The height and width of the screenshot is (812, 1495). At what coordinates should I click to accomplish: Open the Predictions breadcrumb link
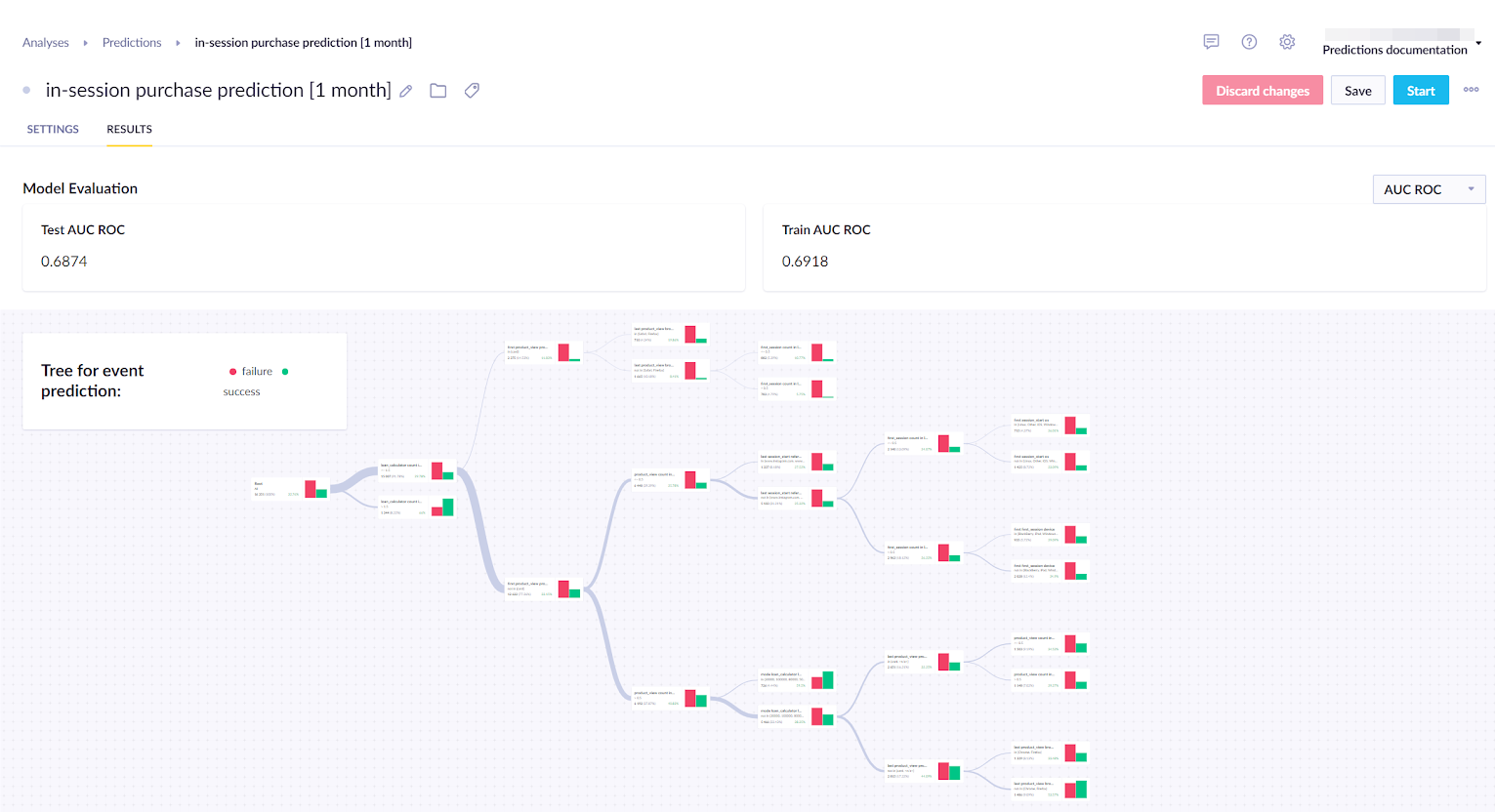click(132, 42)
